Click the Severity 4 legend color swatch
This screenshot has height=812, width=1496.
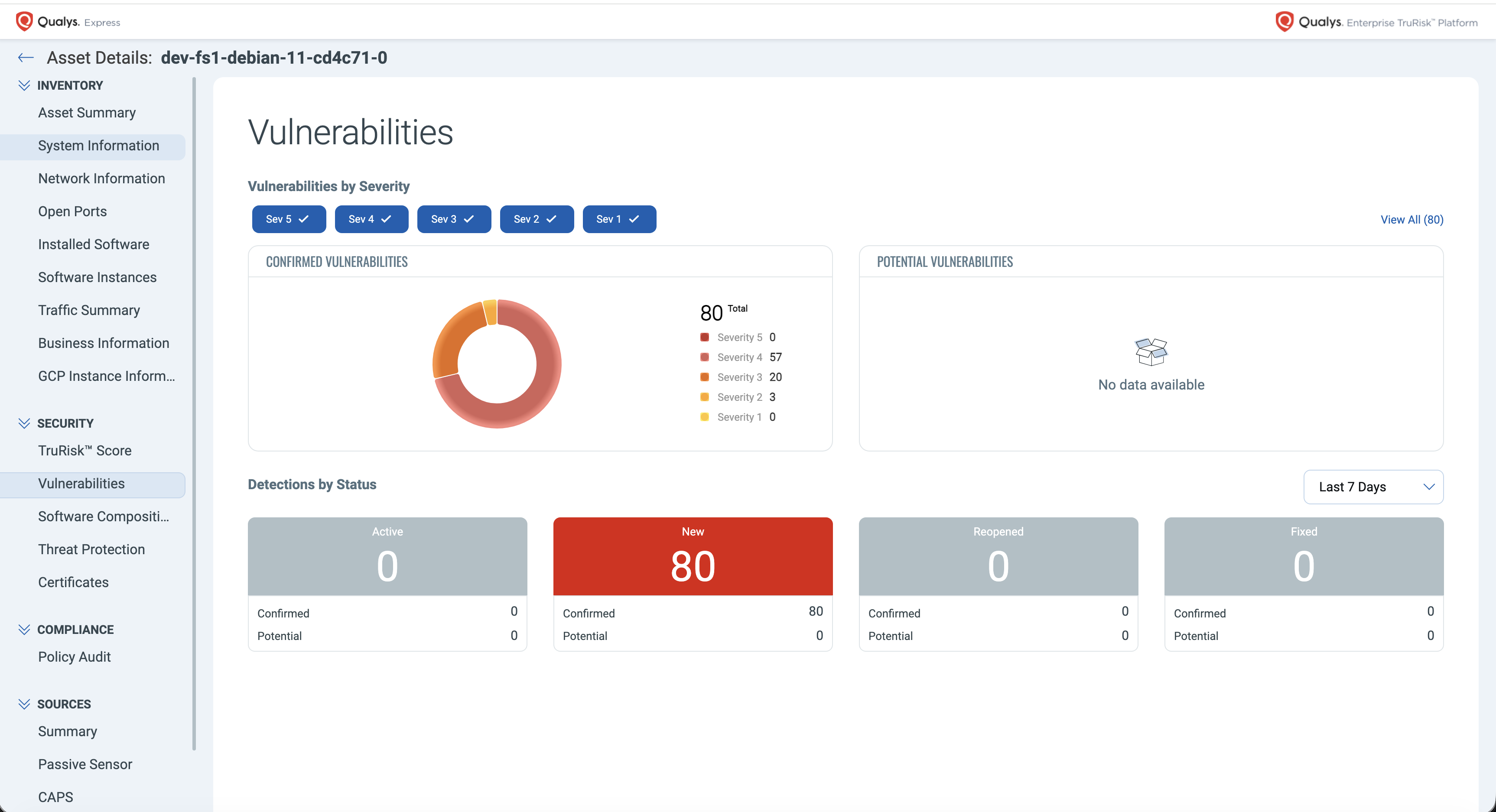[x=704, y=357]
